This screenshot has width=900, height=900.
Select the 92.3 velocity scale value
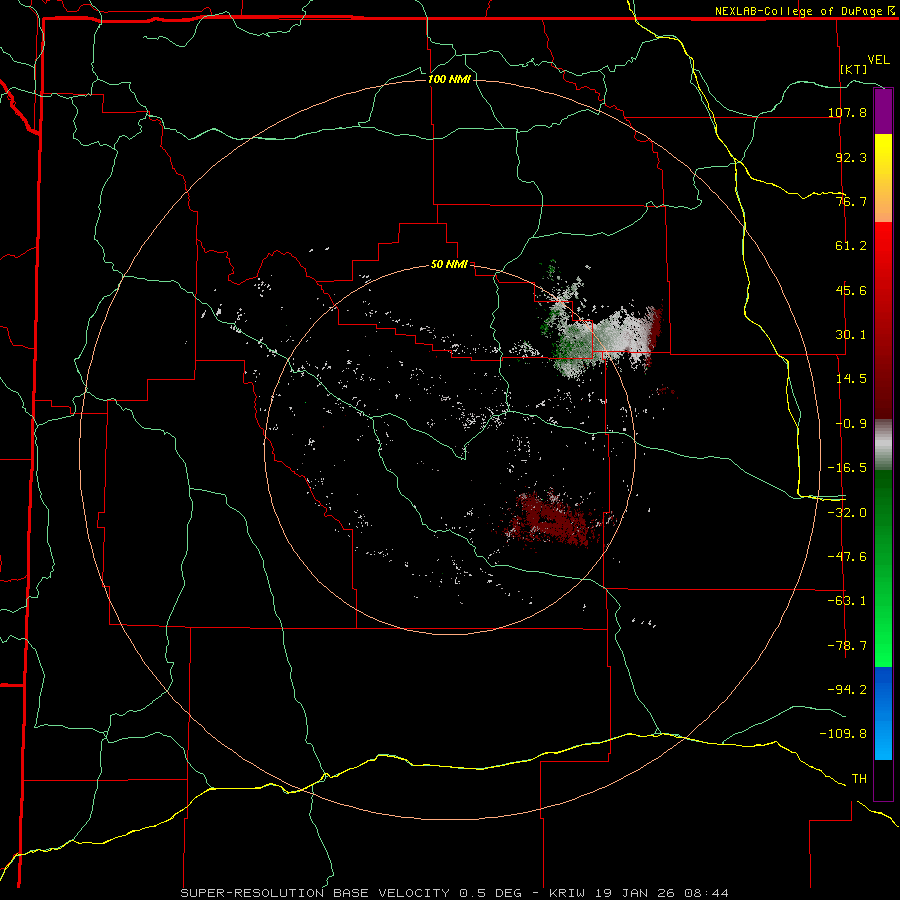[x=851, y=157]
